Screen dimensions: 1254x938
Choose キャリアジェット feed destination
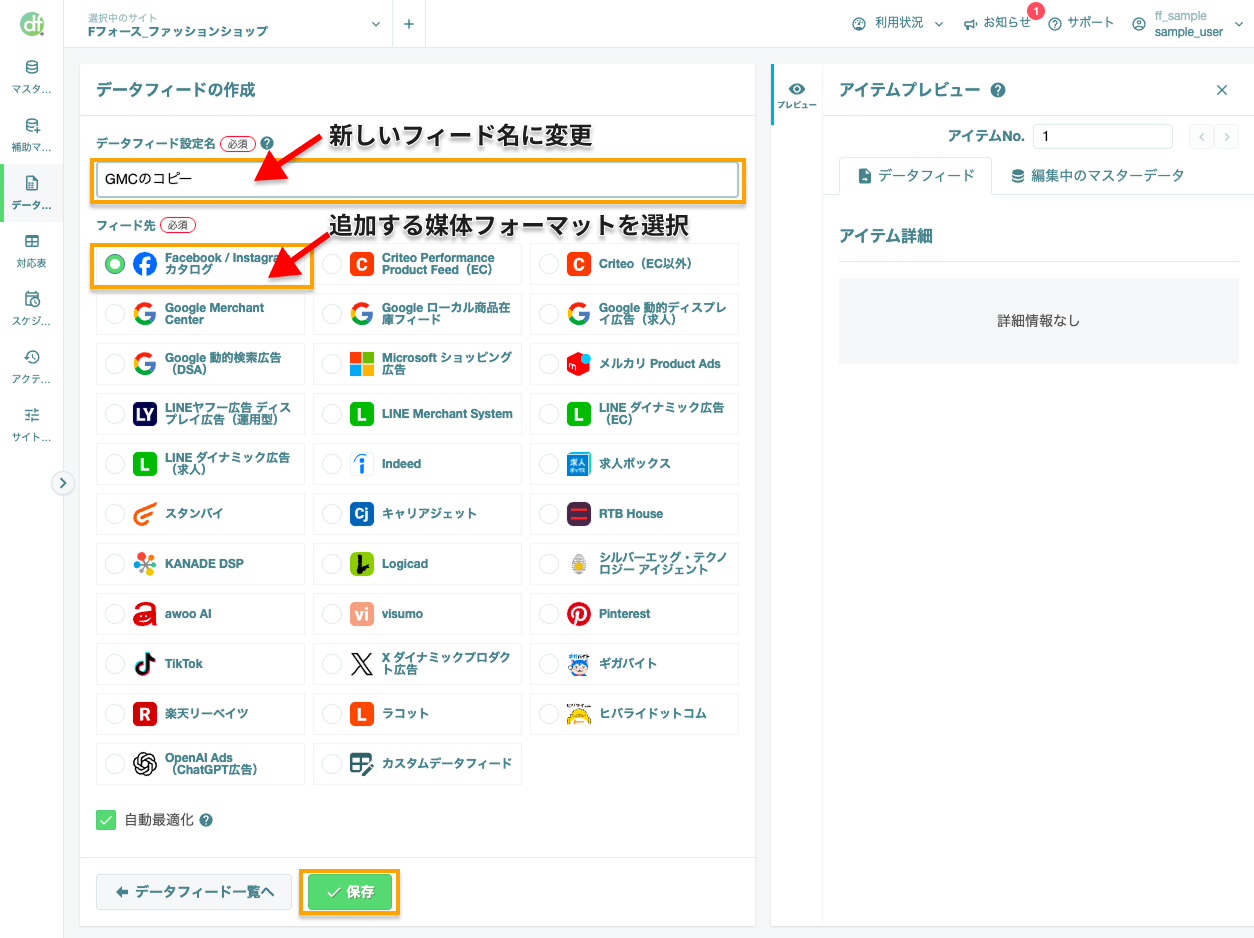[418, 514]
